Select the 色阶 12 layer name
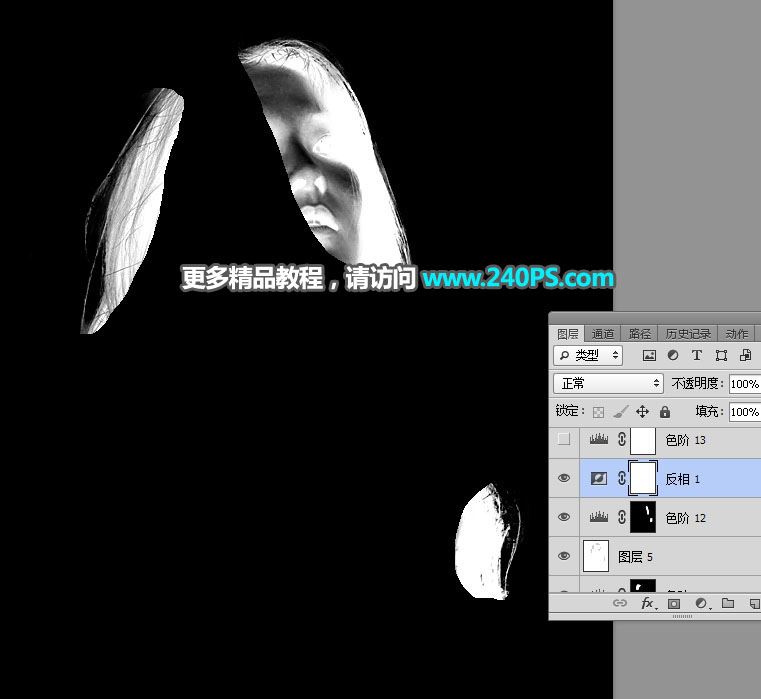Screen dimensions: 761x699 [685, 518]
